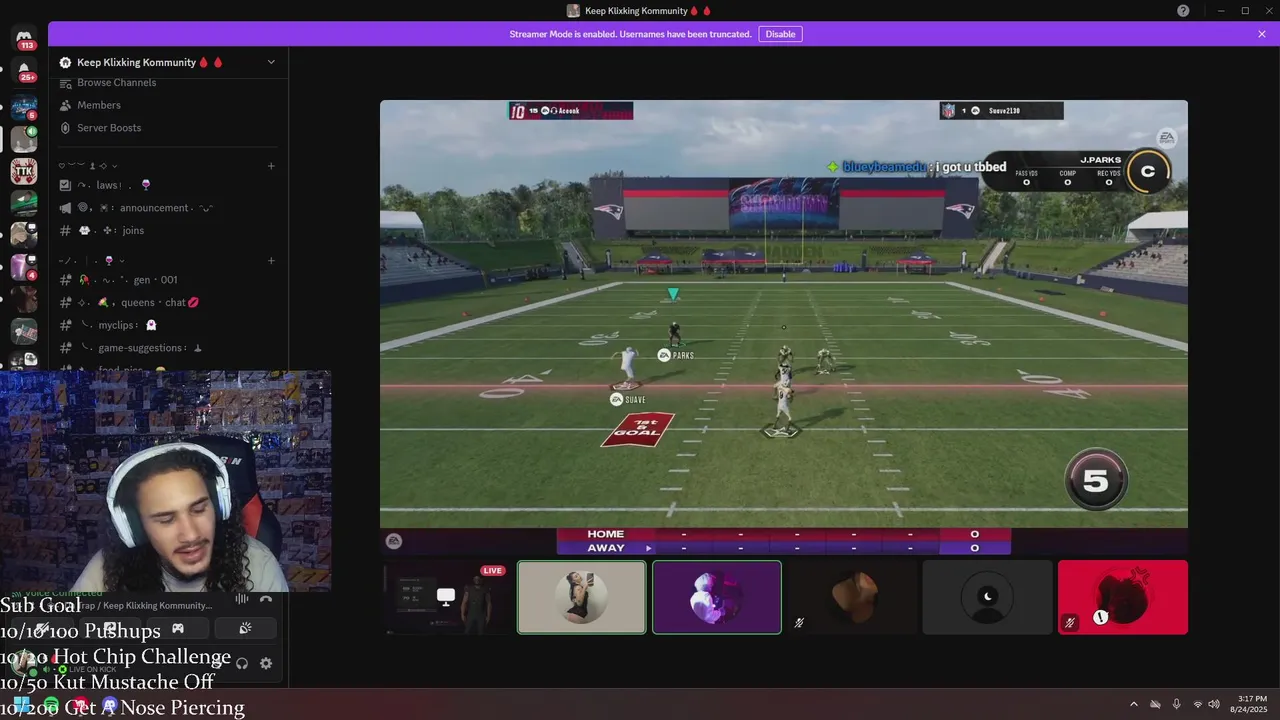Open Browse Channels
The width and height of the screenshot is (1280, 720).
point(169,82)
